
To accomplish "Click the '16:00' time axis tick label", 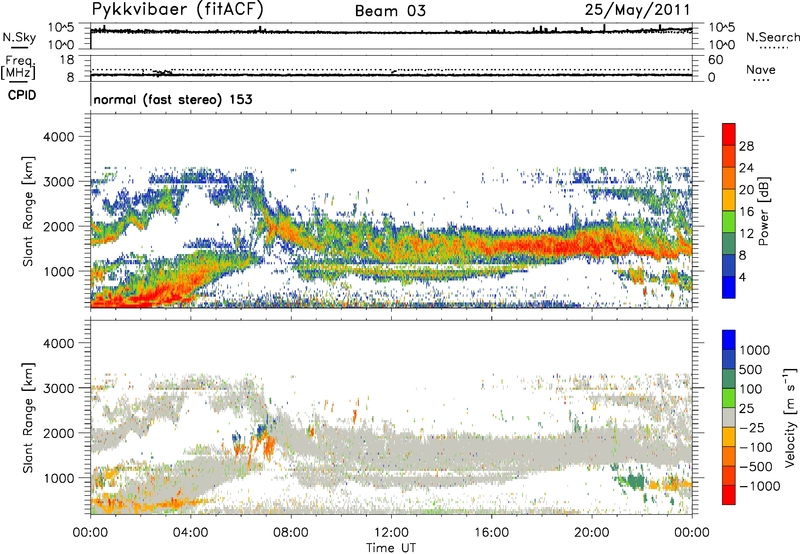I will [491, 533].
